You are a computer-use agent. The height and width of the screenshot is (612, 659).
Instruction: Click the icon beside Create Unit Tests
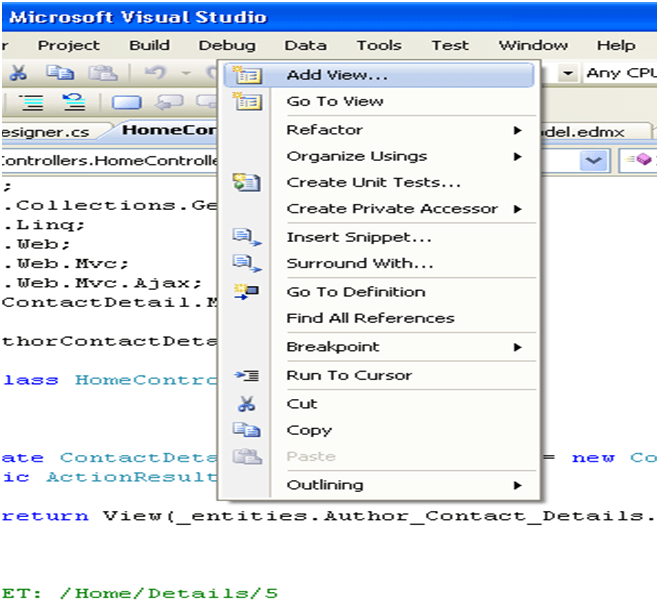point(245,182)
